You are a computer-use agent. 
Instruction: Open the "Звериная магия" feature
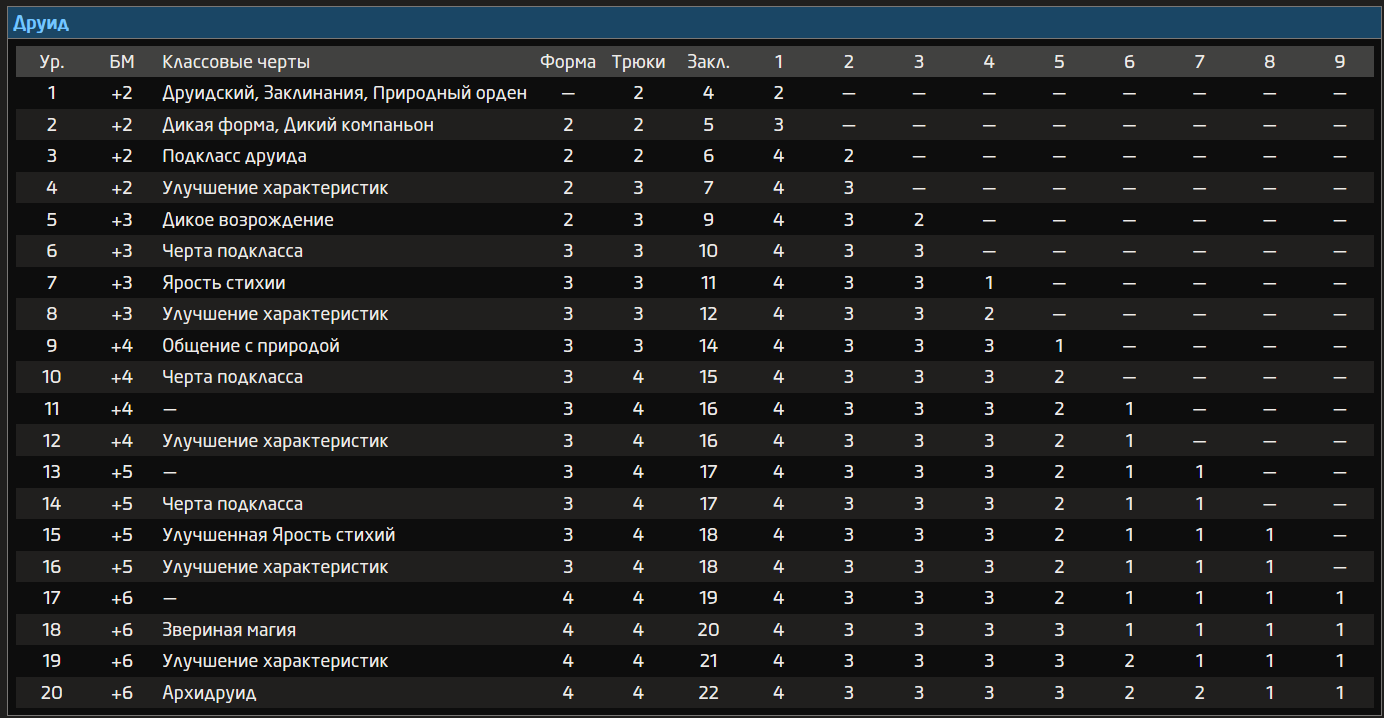229,630
